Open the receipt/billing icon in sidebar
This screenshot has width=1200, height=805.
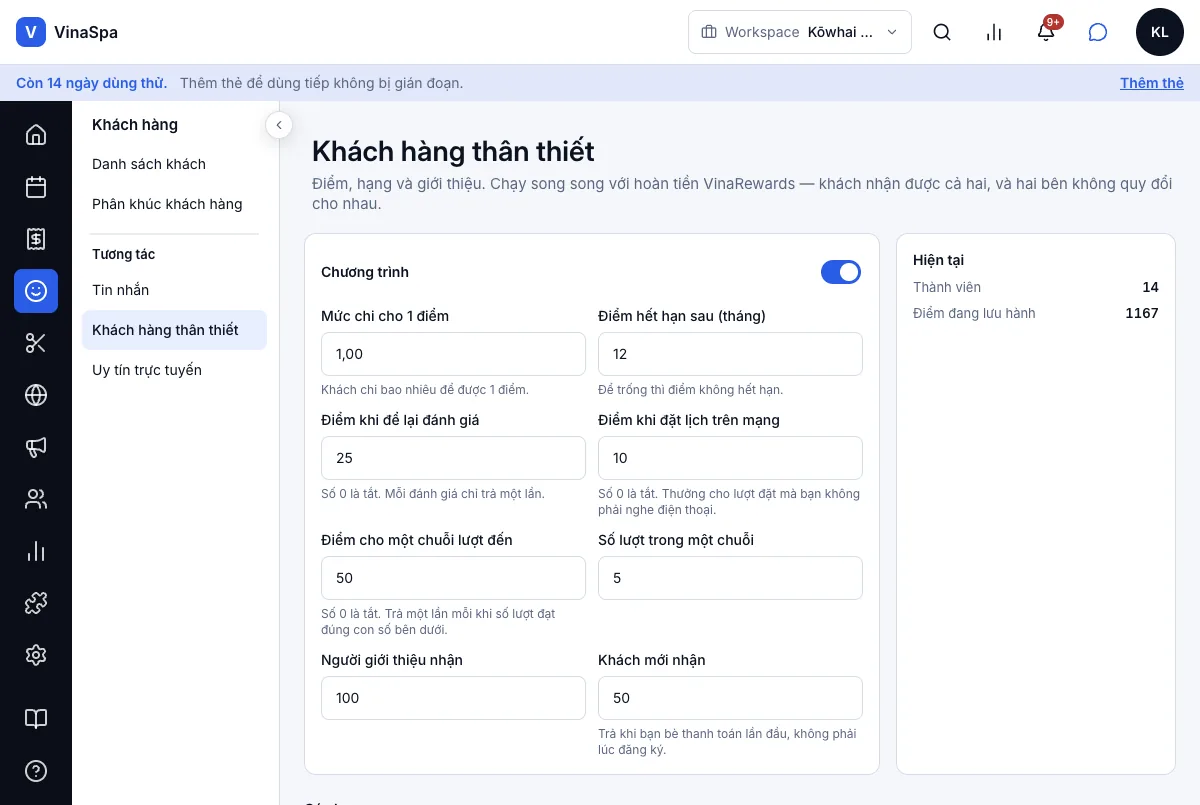[36, 239]
